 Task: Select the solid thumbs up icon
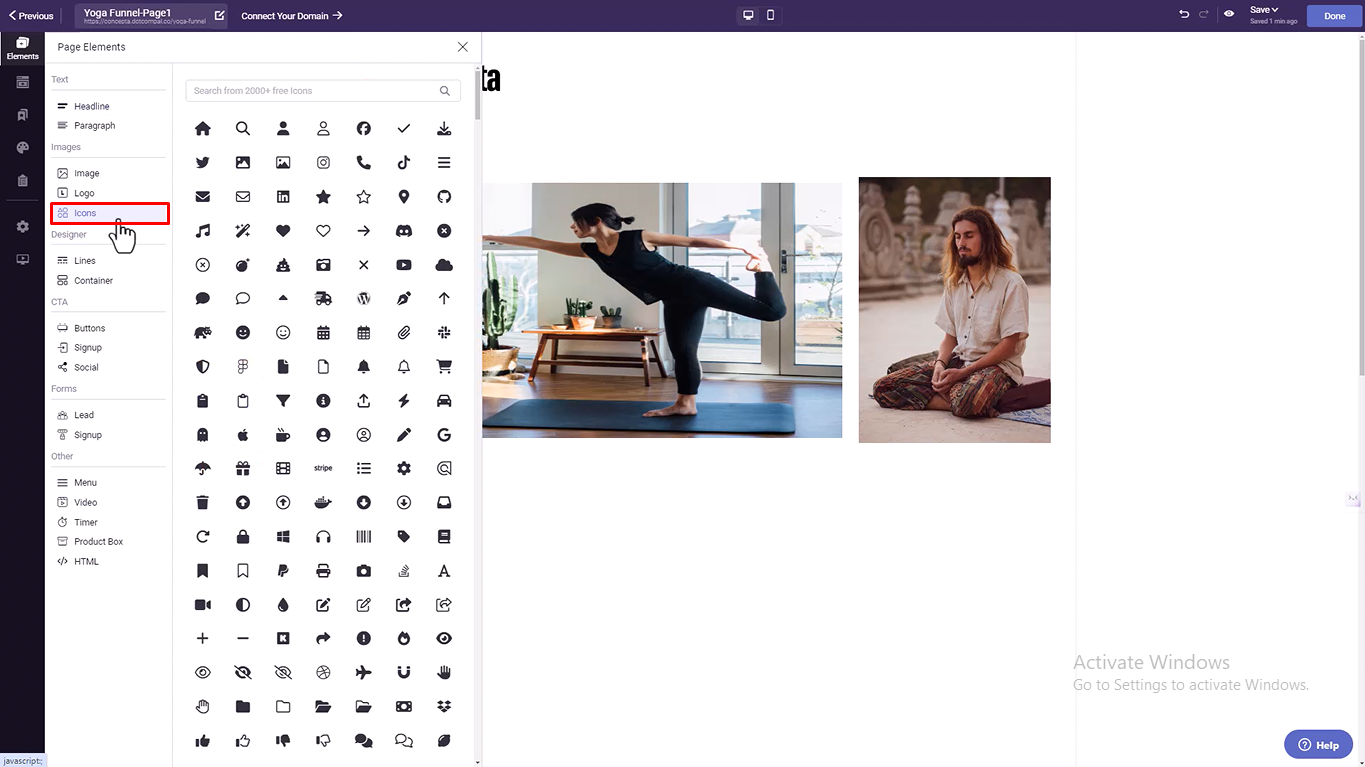point(203,741)
